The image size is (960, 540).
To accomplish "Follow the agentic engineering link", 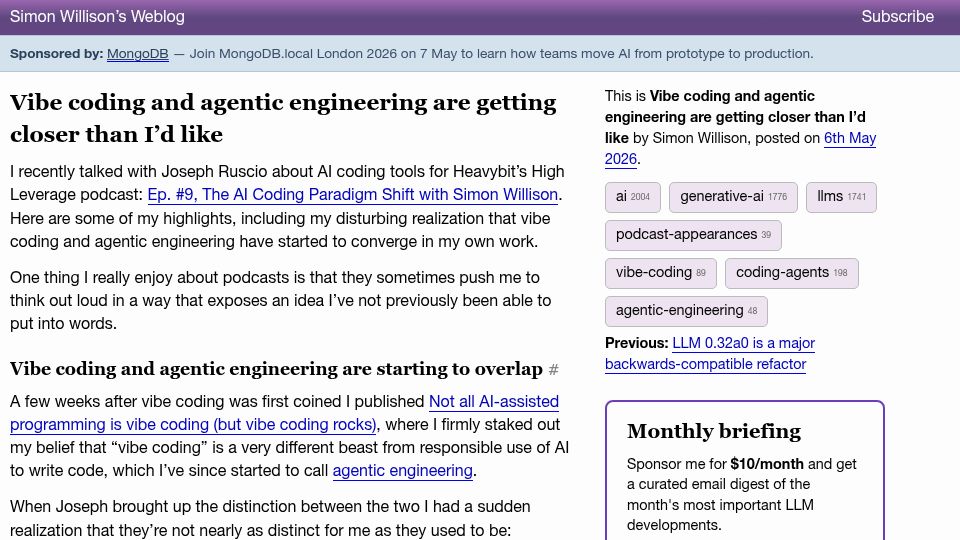I will [x=403, y=471].
